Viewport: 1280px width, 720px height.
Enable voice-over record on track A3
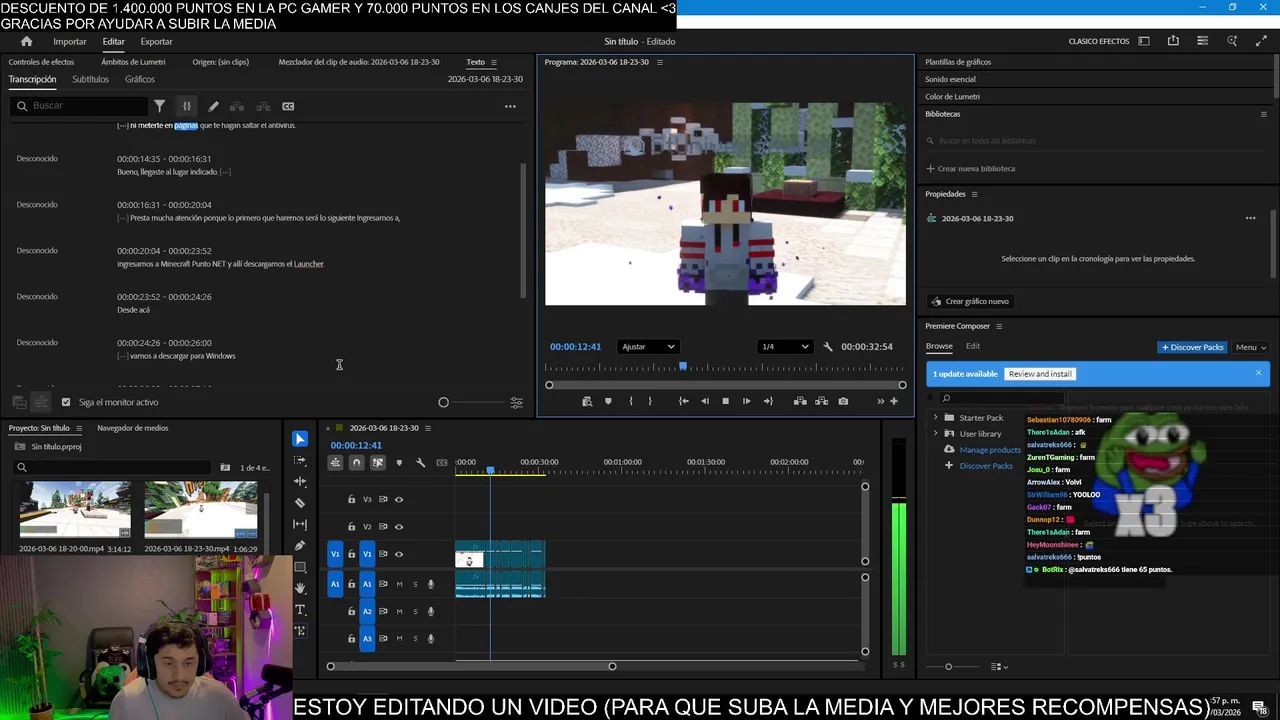(x=431, y=638)
